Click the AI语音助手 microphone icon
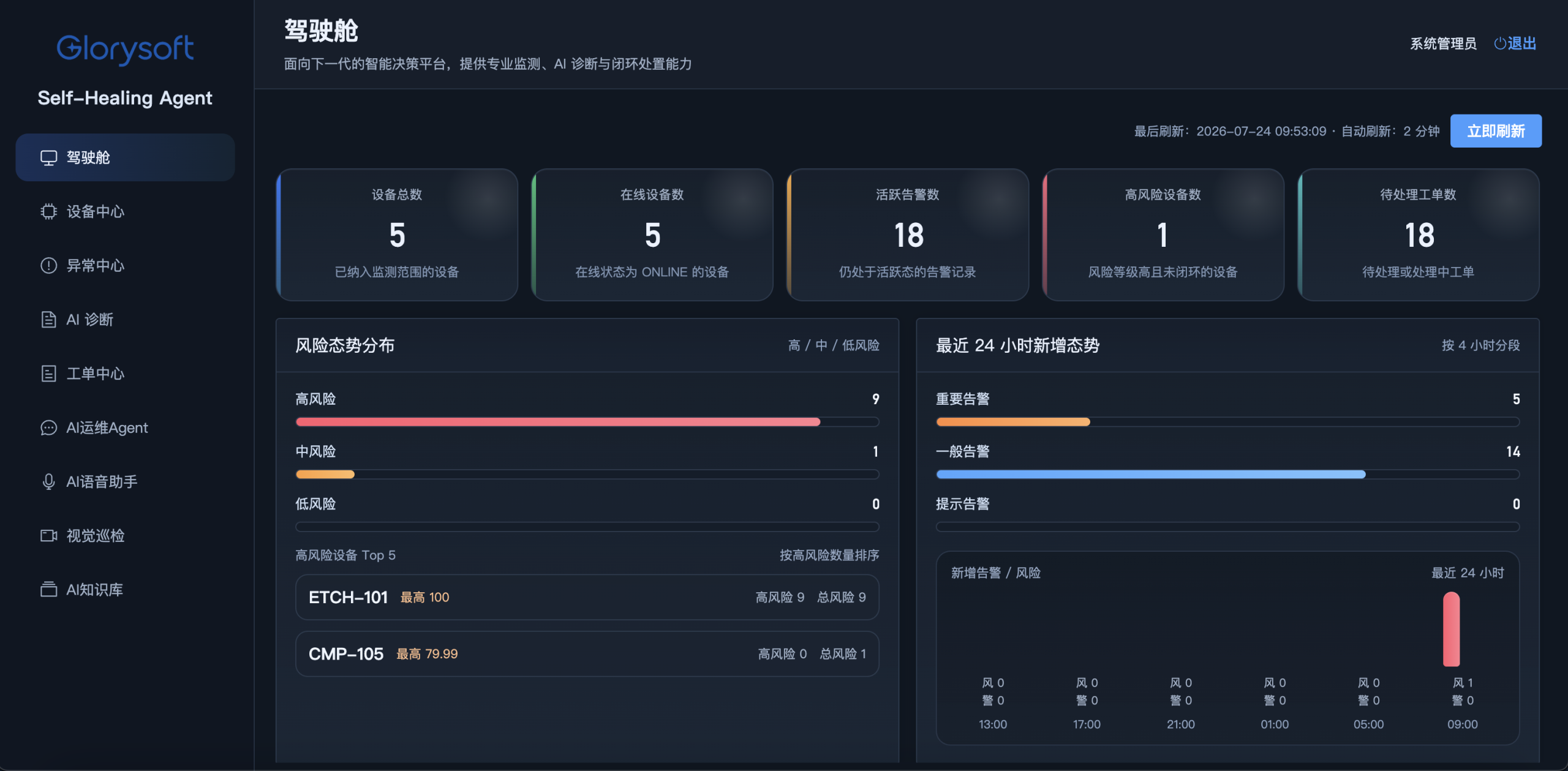This screenshot has height=771, width=1568. click(x=48, y=482)
